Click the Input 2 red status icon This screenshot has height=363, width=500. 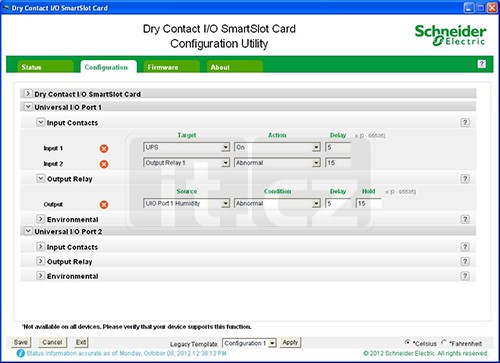tap(104, 164)
